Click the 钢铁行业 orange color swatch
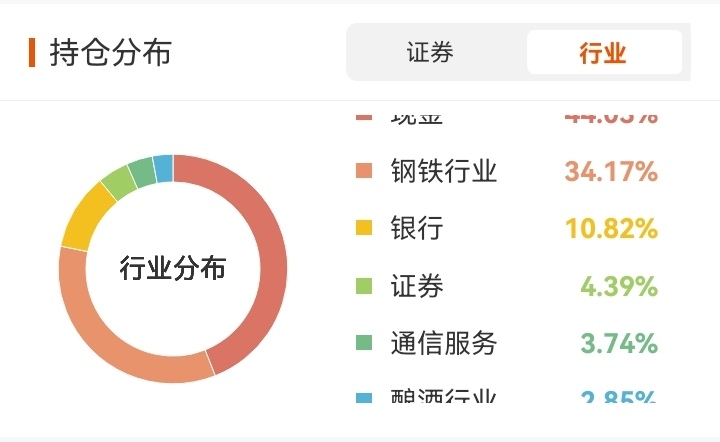720x442 pixels. point(364,171)
